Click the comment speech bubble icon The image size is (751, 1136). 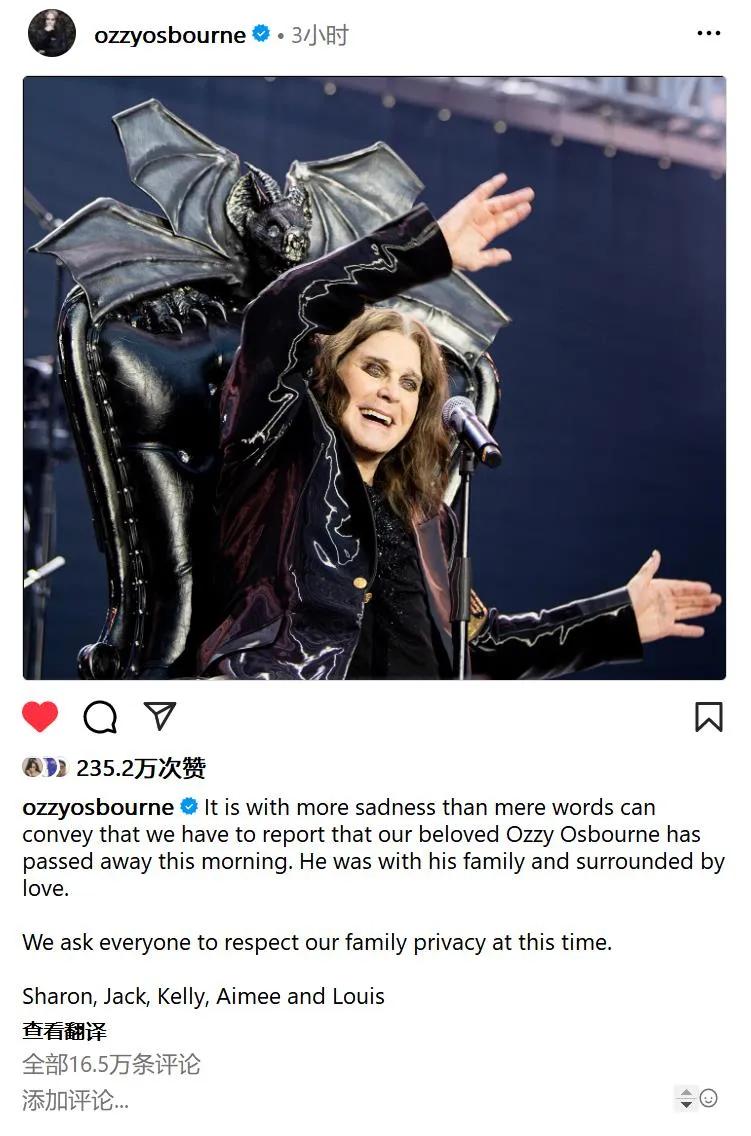coord(100,717)
